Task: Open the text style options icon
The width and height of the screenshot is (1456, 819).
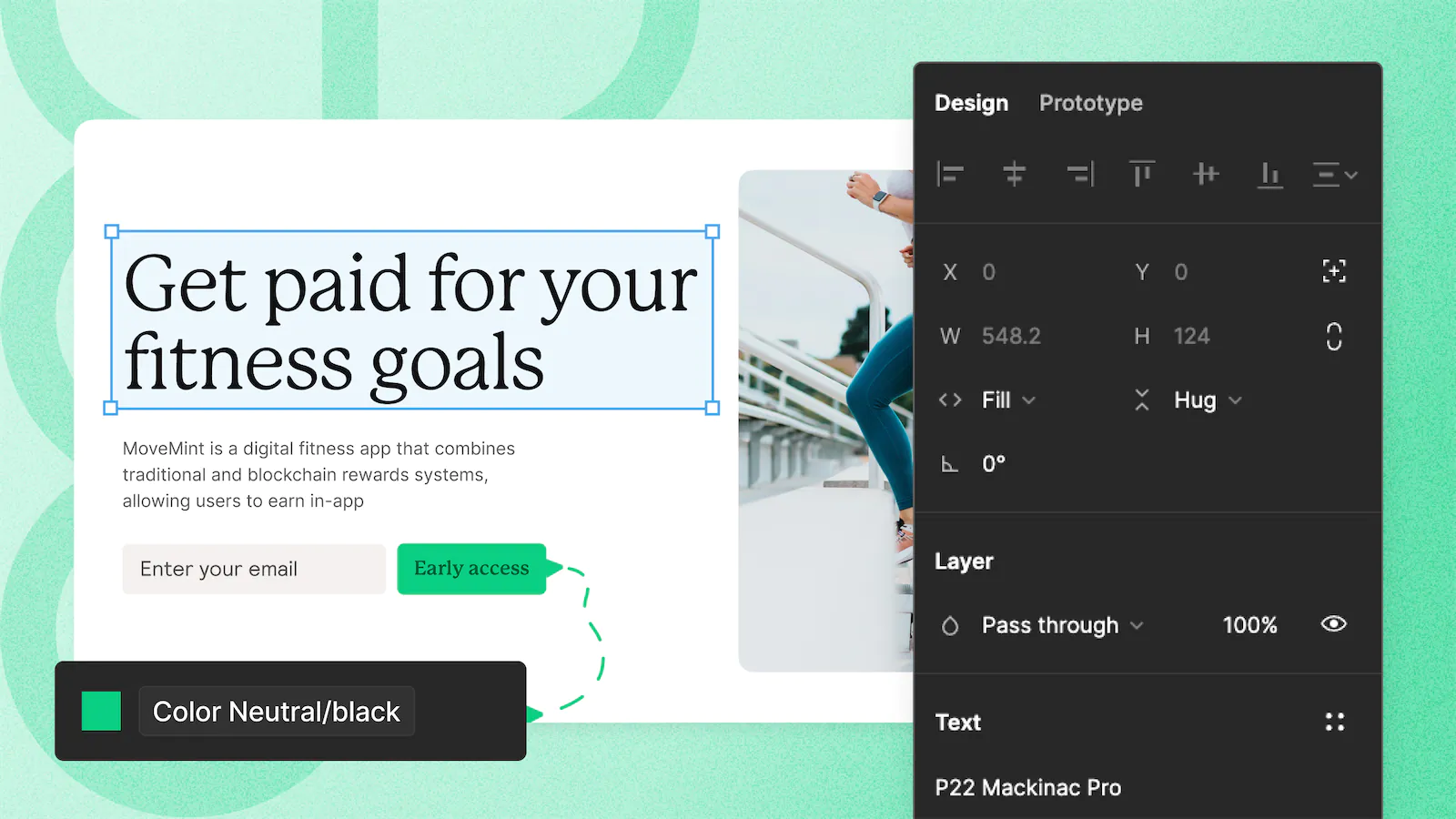Action: 1334,722
